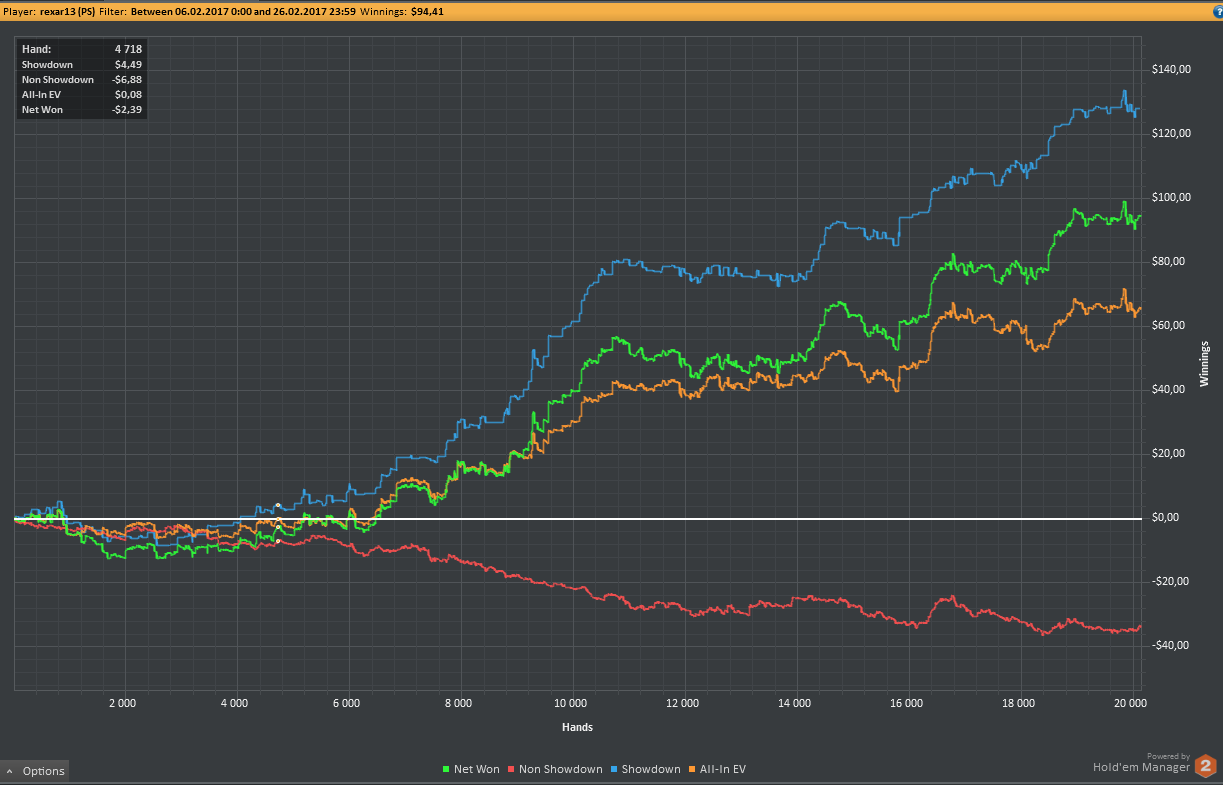Screen dimensions: 1223x785
Task: Click the vertical Winnings y-axis title
Action: (1204, 364)
